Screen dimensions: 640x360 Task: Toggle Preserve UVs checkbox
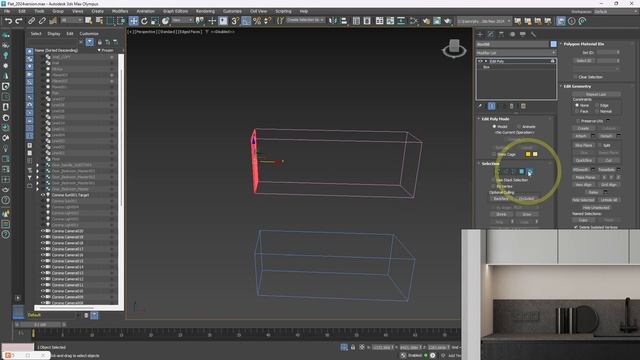tap(578, 121)
